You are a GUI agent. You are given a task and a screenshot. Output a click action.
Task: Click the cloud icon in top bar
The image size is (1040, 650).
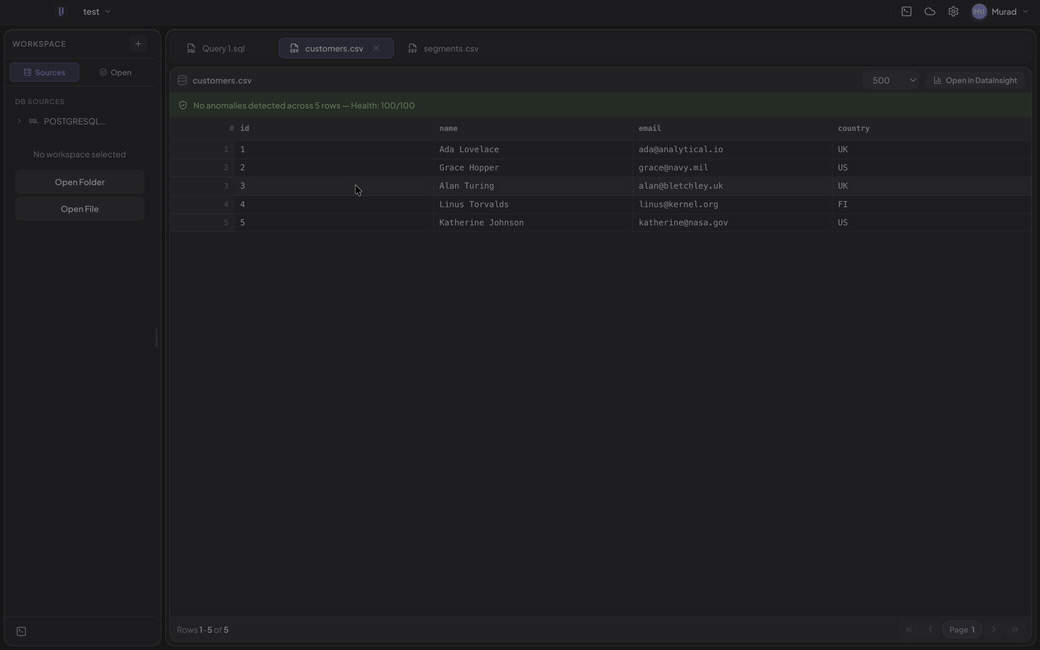(930, 11)
